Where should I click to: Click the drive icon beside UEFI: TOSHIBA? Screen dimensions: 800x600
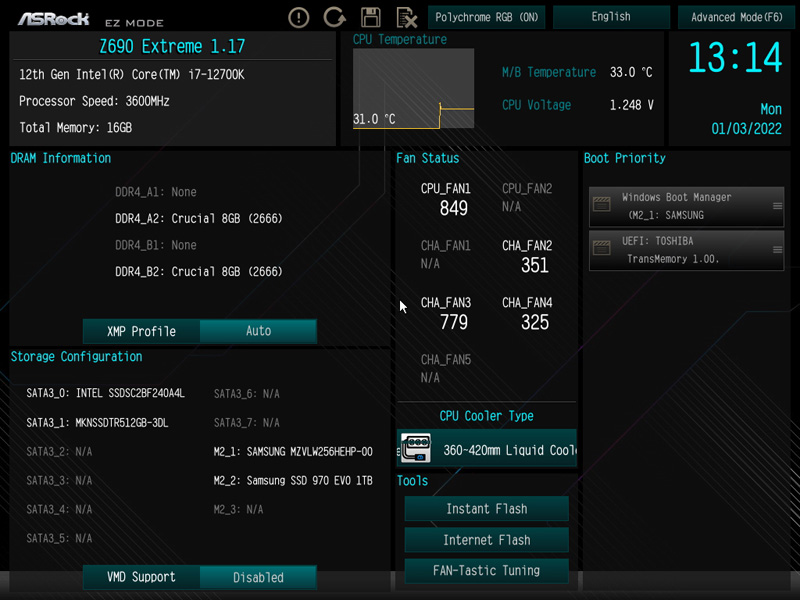602,248
